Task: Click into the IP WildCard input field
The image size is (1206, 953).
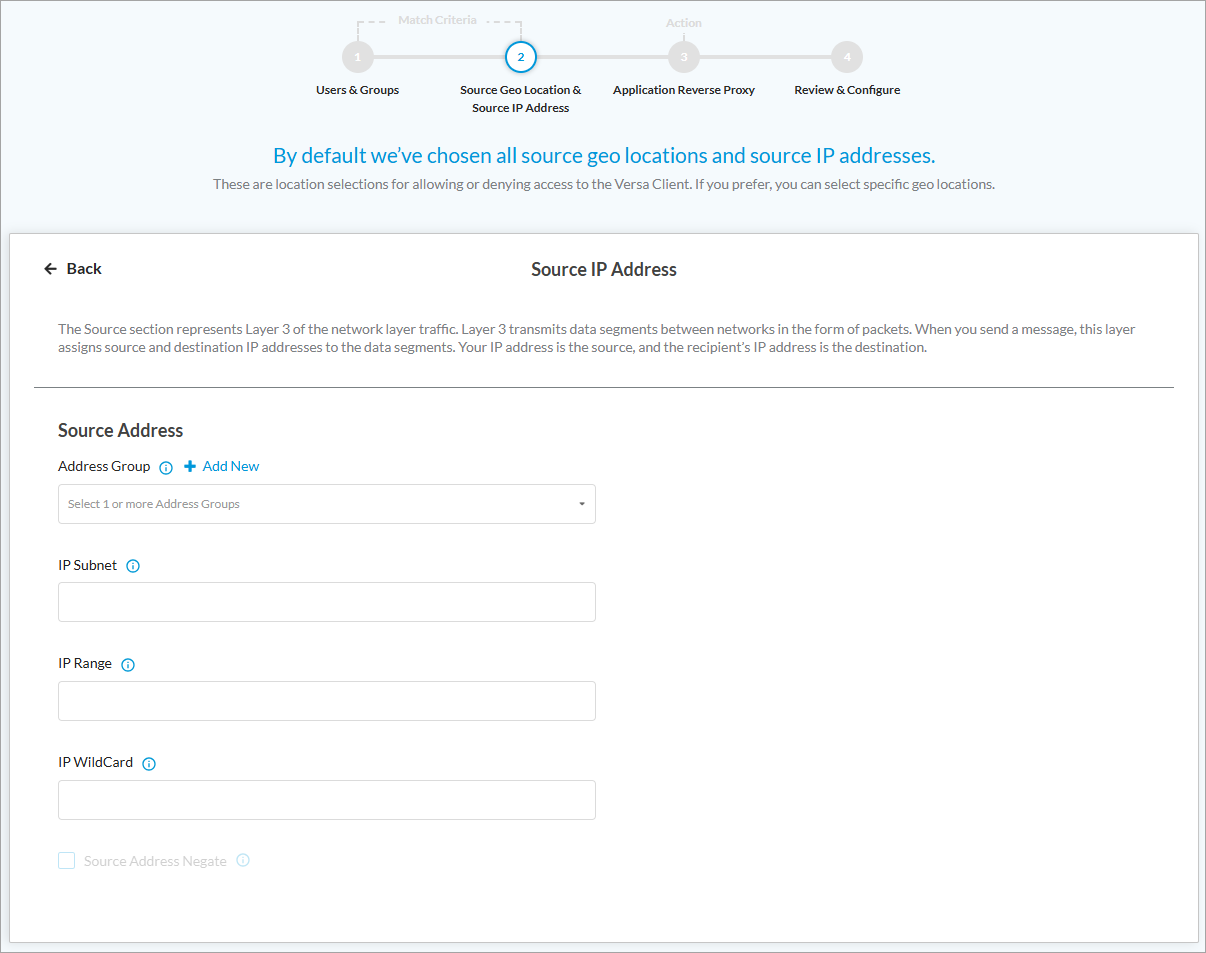Action: [x=327, y=800]
